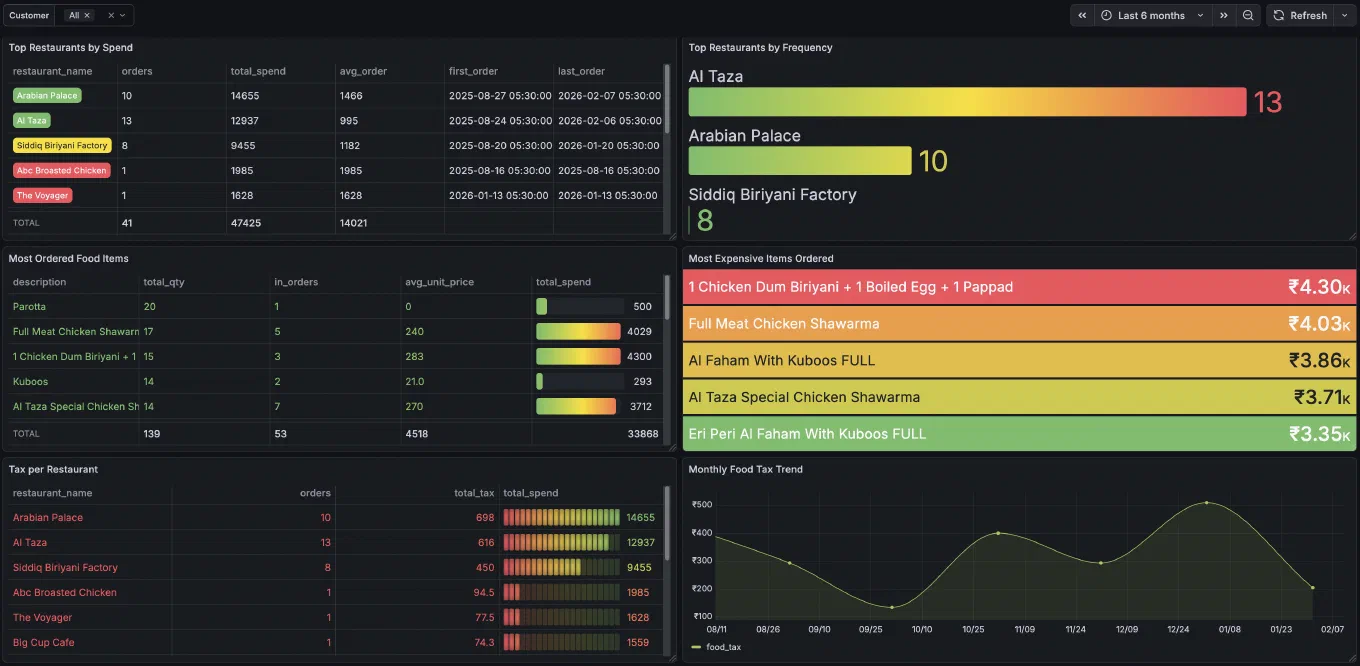Click Al Taza Special Chicken Shawarma card
This screenshot has height=666, width=1360.
coord(1020,397)
